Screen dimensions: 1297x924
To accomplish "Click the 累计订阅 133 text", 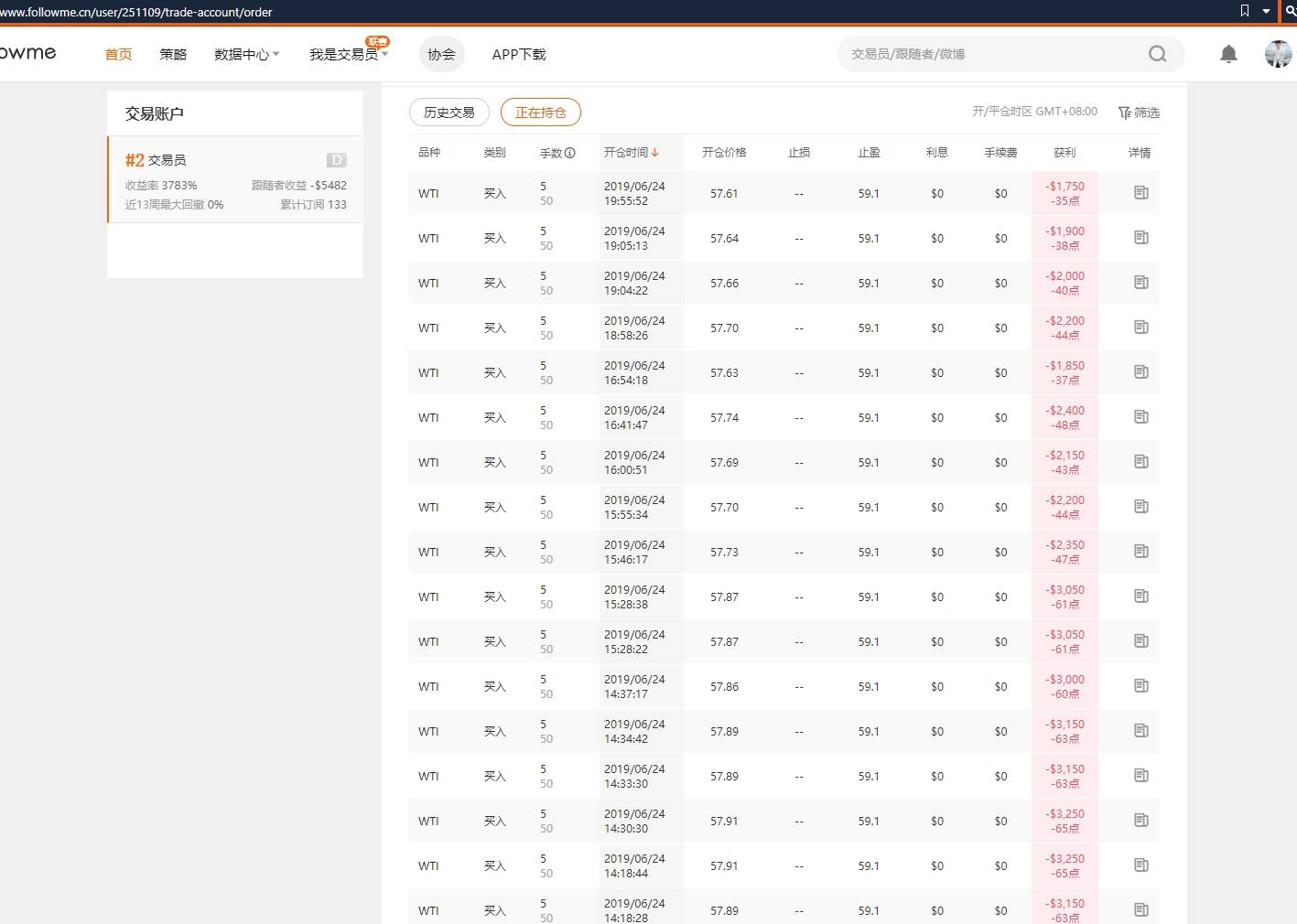I will (313, 205).
